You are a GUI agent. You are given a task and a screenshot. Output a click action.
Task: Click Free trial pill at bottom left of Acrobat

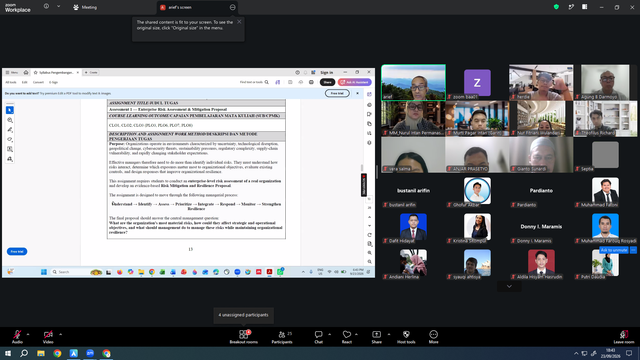17,251
